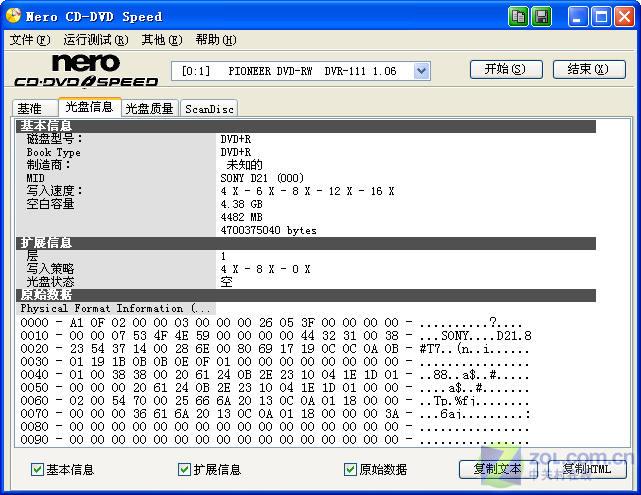This screenshot has height=495, width=641.
Task: Click the green copy icon in title bar
Action: tap(518, 17)
